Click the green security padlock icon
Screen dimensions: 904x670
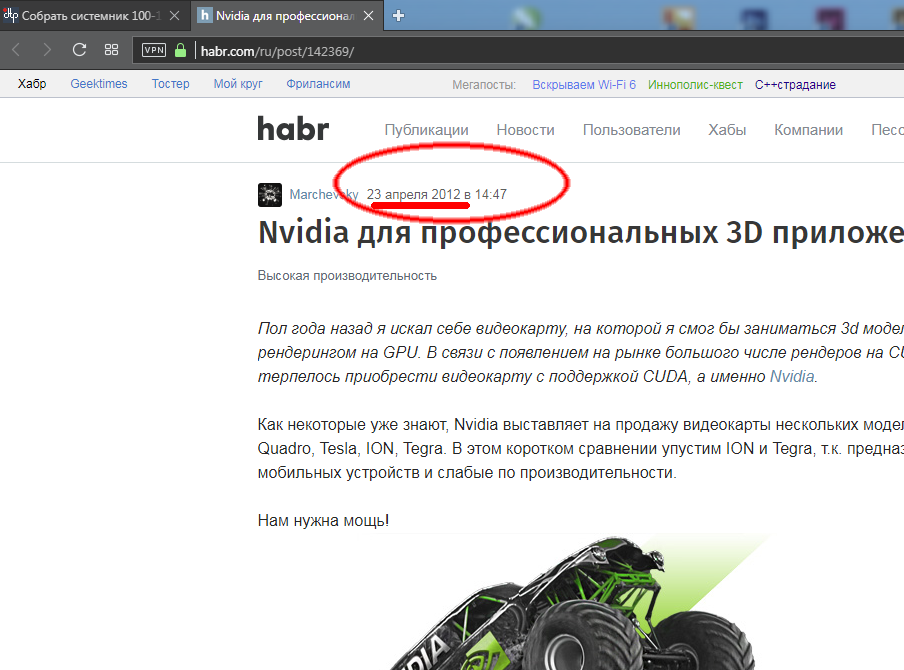pos(180,50)
